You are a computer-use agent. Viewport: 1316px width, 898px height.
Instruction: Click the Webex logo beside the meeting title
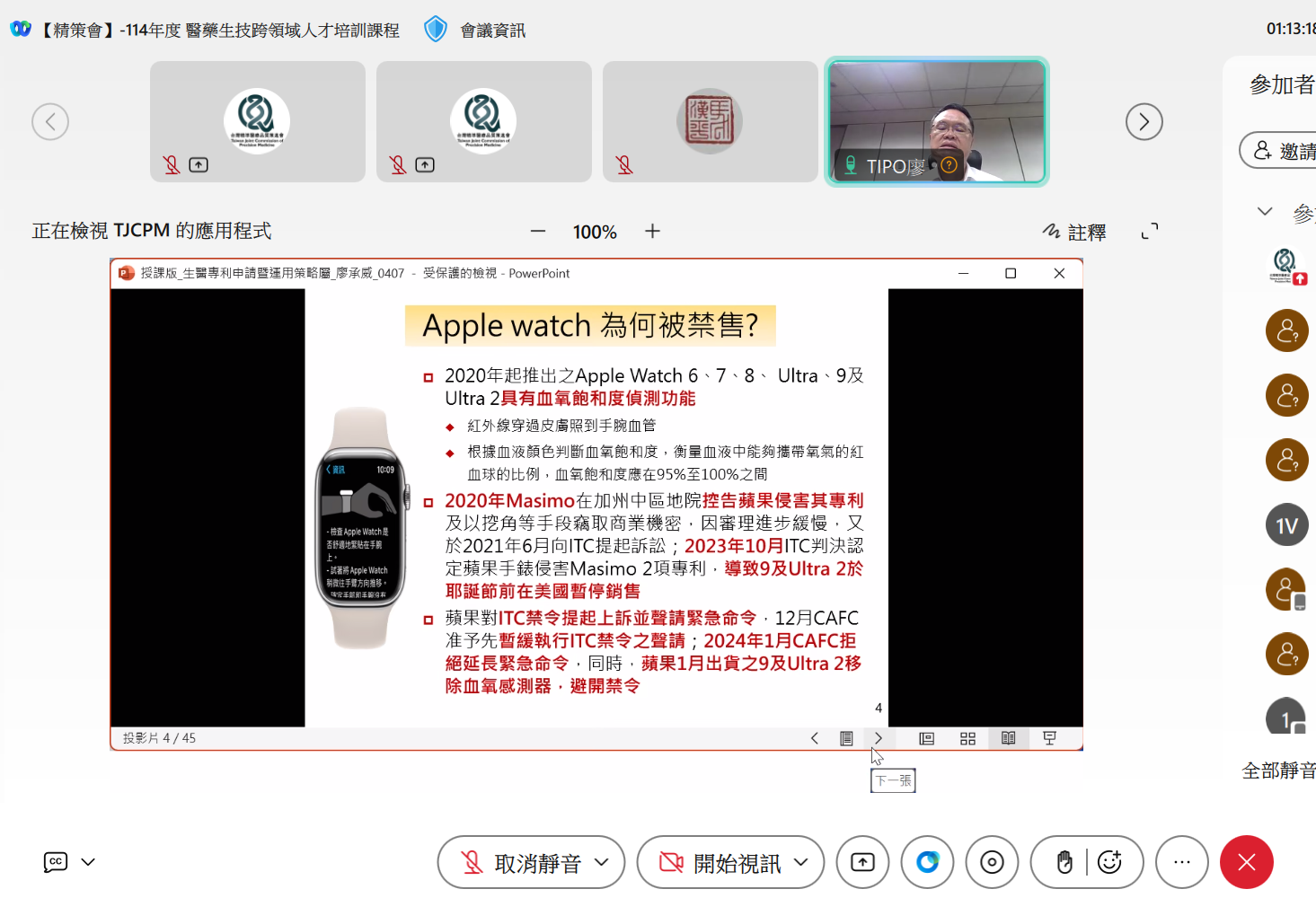[20, 30]
